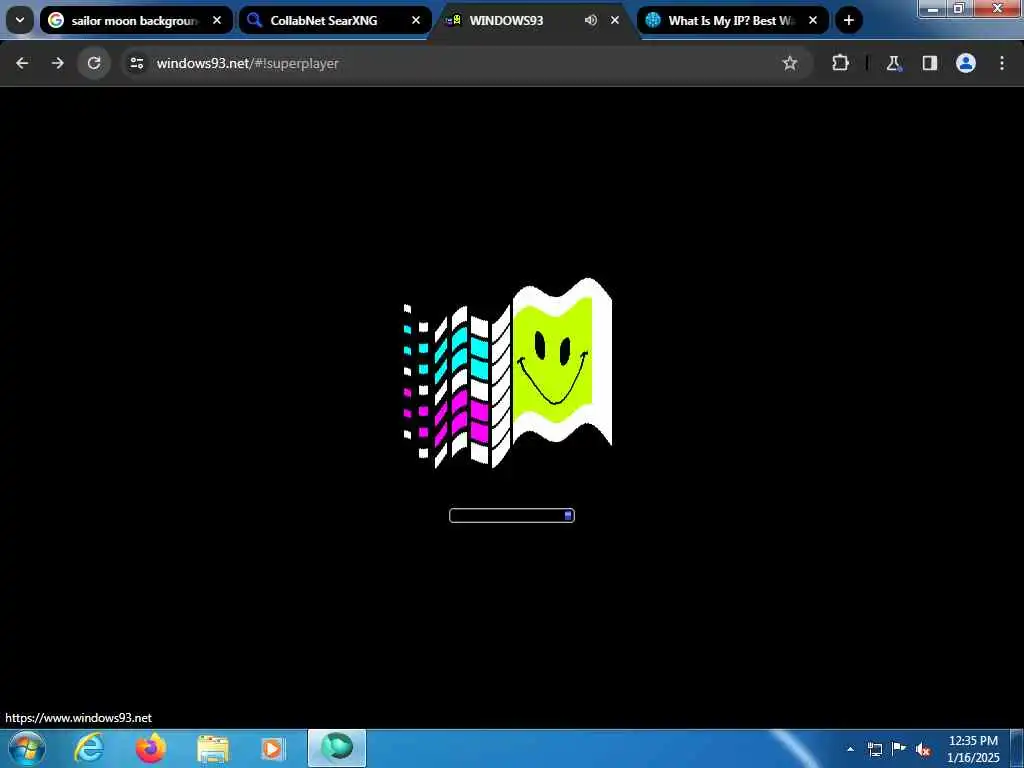
Task: Show hidden system tray icons
Action: point(850,749)
